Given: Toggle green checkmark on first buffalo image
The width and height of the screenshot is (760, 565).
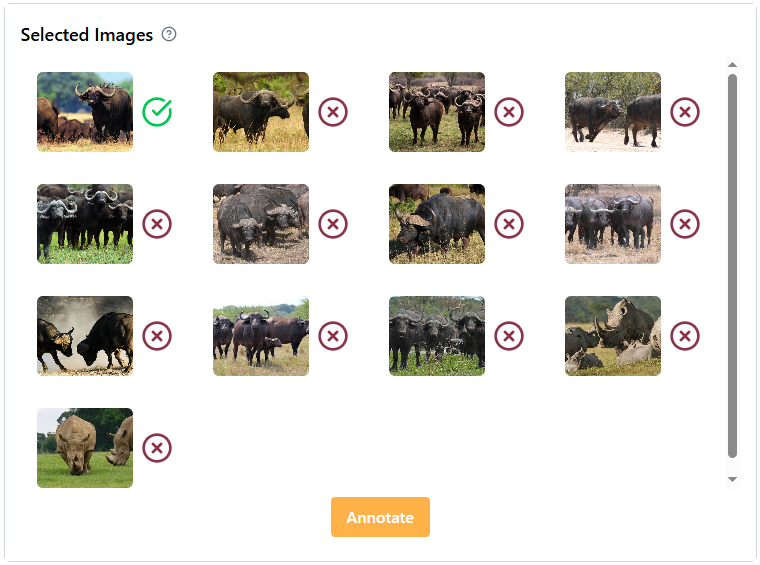Looking at the screenshot, I should coord(157,112).
